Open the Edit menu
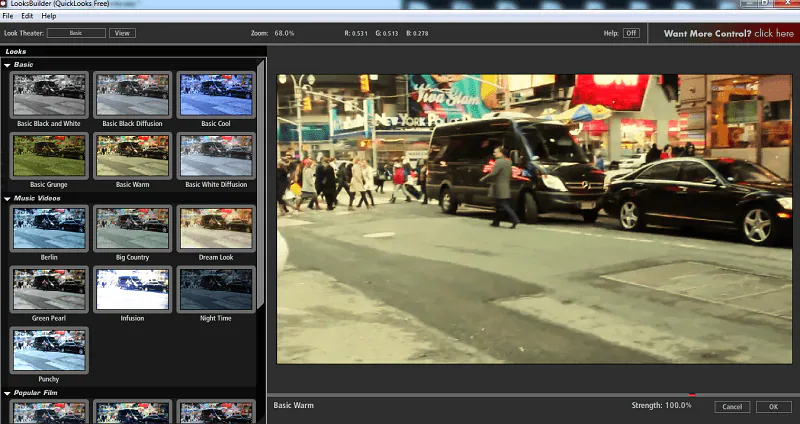 point(27,16)
